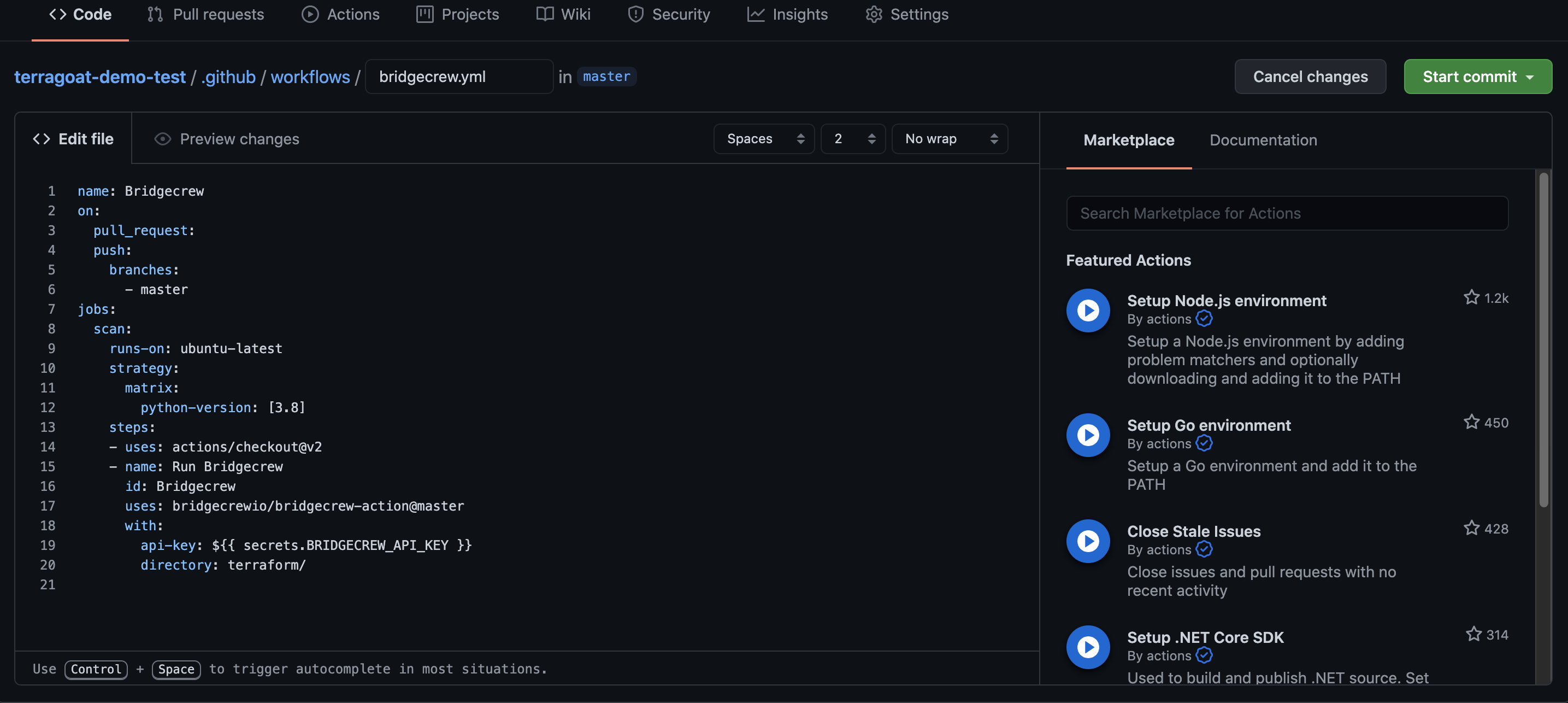Open the workflows folder breadcrumb
The width and height of the screenshot is (1568, 703).
(x=310, y=77)
